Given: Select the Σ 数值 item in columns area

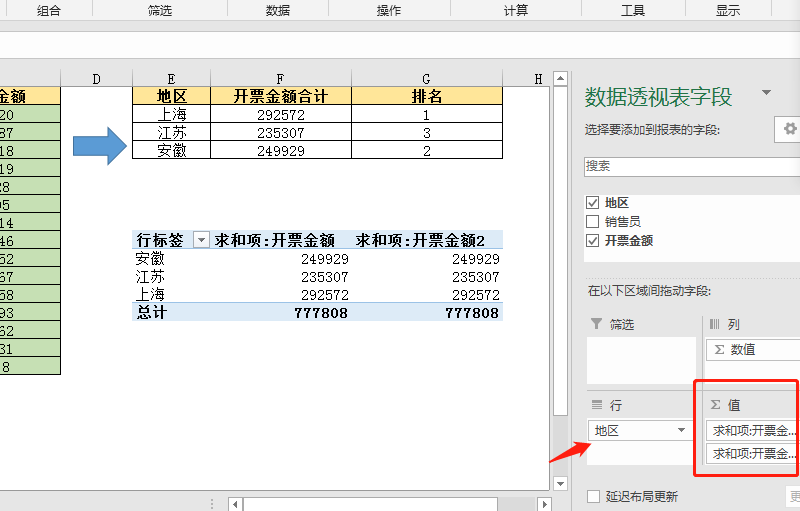Looking at the screenshot, I should (x=753, y=350).
